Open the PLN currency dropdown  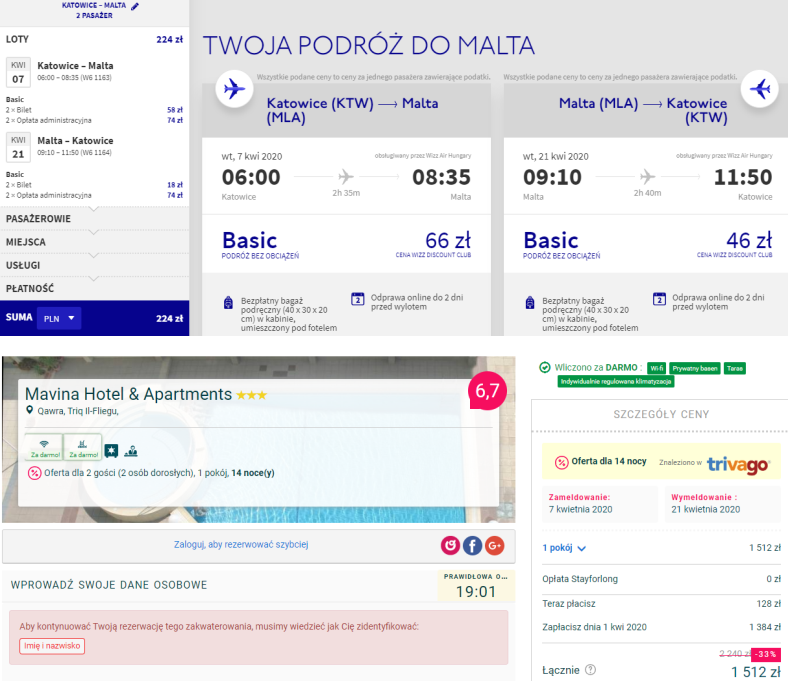tap(59, 318)
